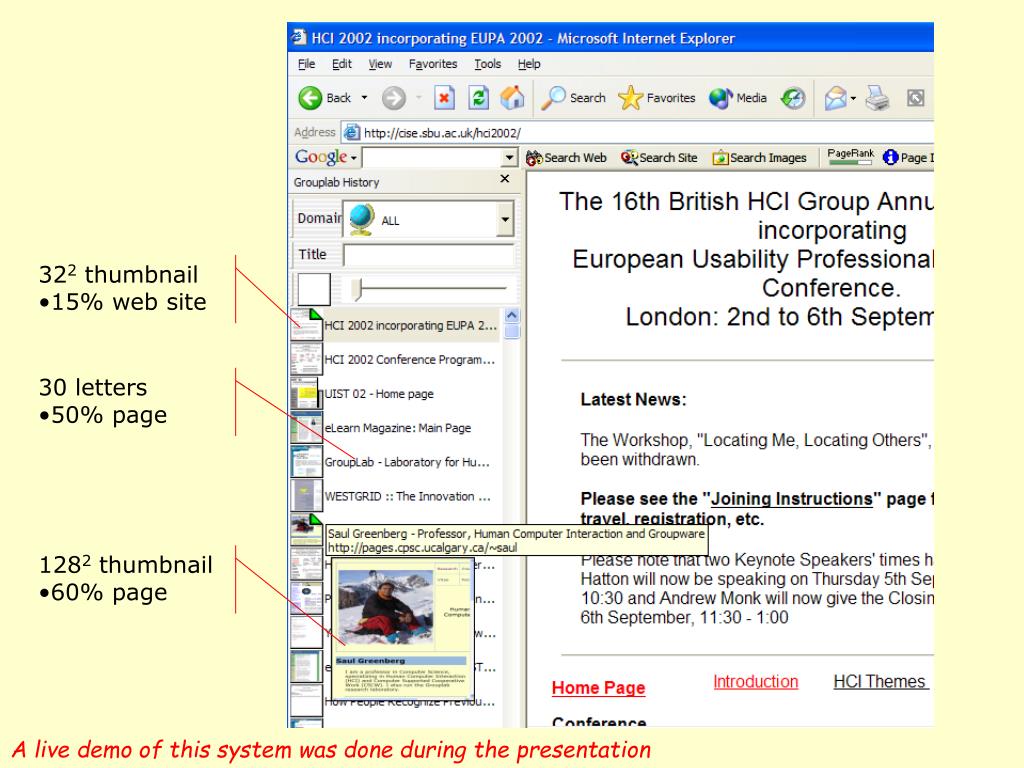Click the history list scroll up arrow
This screenshot has height=768, width=1024.
click(x=512, y=315)
